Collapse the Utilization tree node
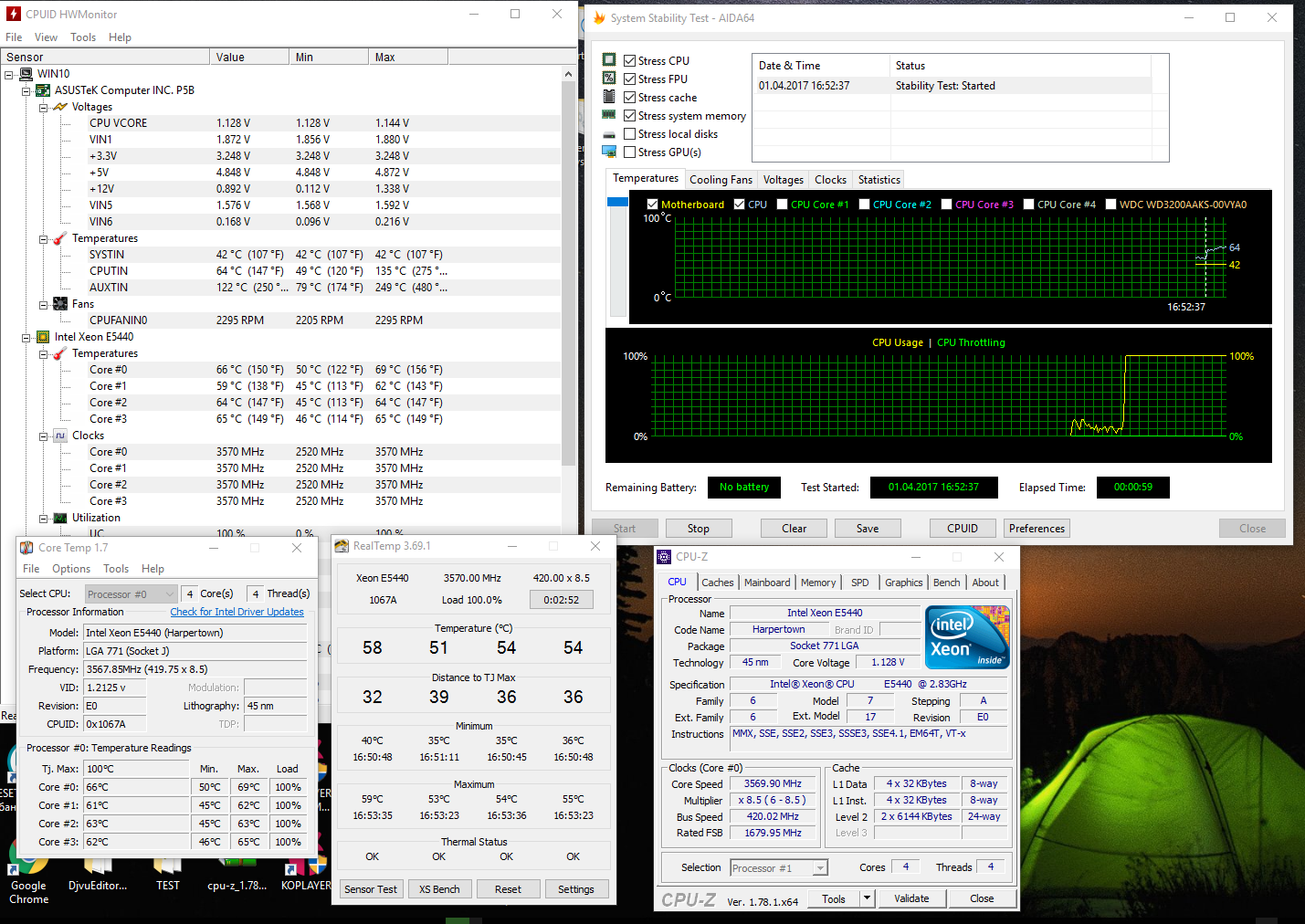Image resolution: width=1305 pixels, height=924 pixels. 44,518
